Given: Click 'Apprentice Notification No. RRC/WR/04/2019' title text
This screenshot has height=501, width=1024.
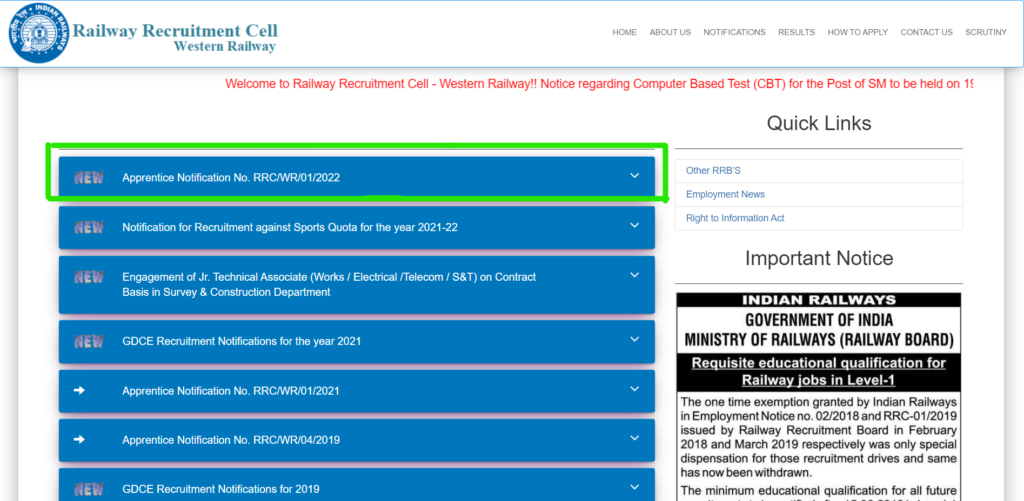Looking at the screenshot, I should [x=231, y=440].
